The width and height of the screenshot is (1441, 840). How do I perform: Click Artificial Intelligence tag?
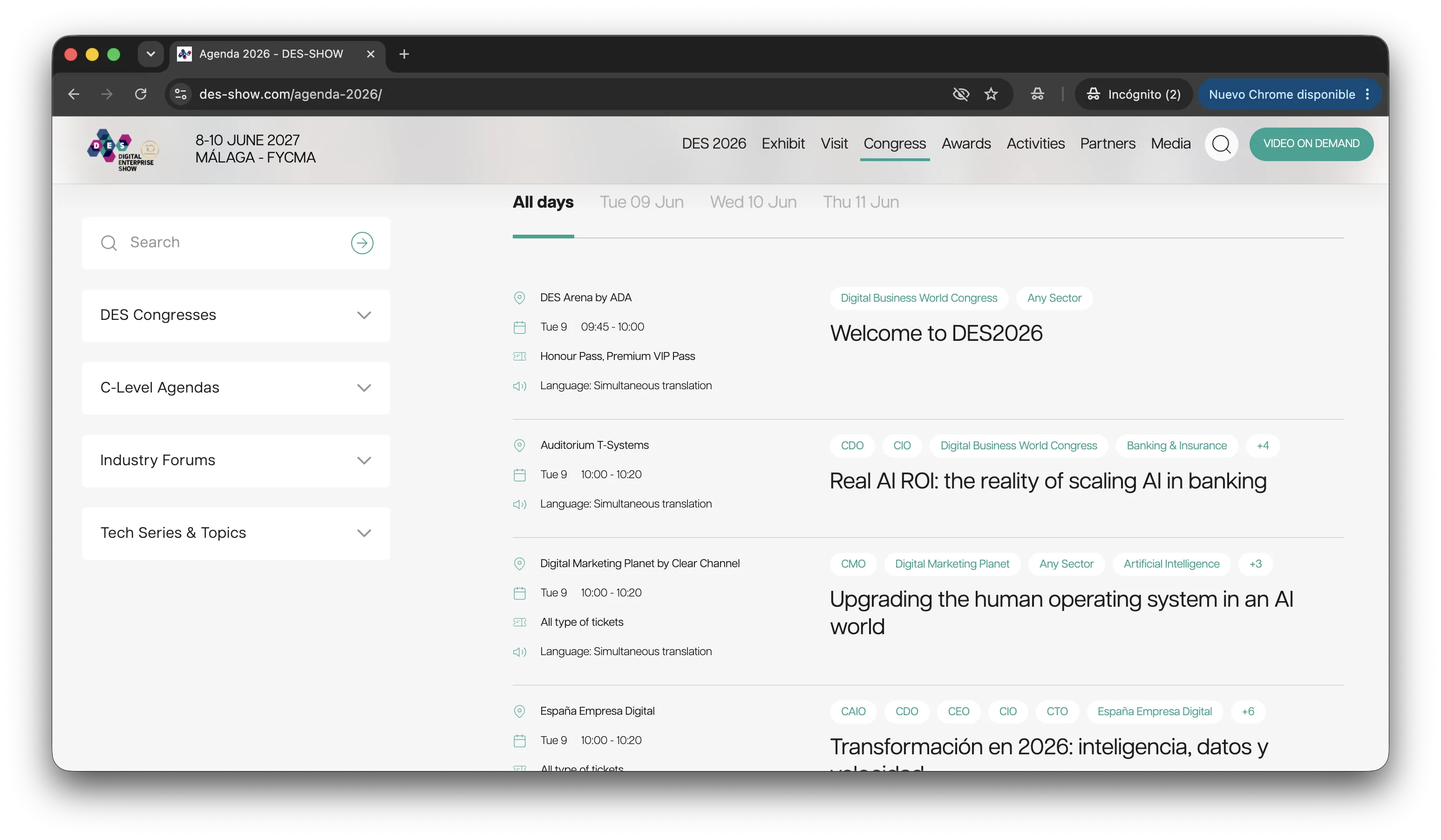click(1172, 564)
